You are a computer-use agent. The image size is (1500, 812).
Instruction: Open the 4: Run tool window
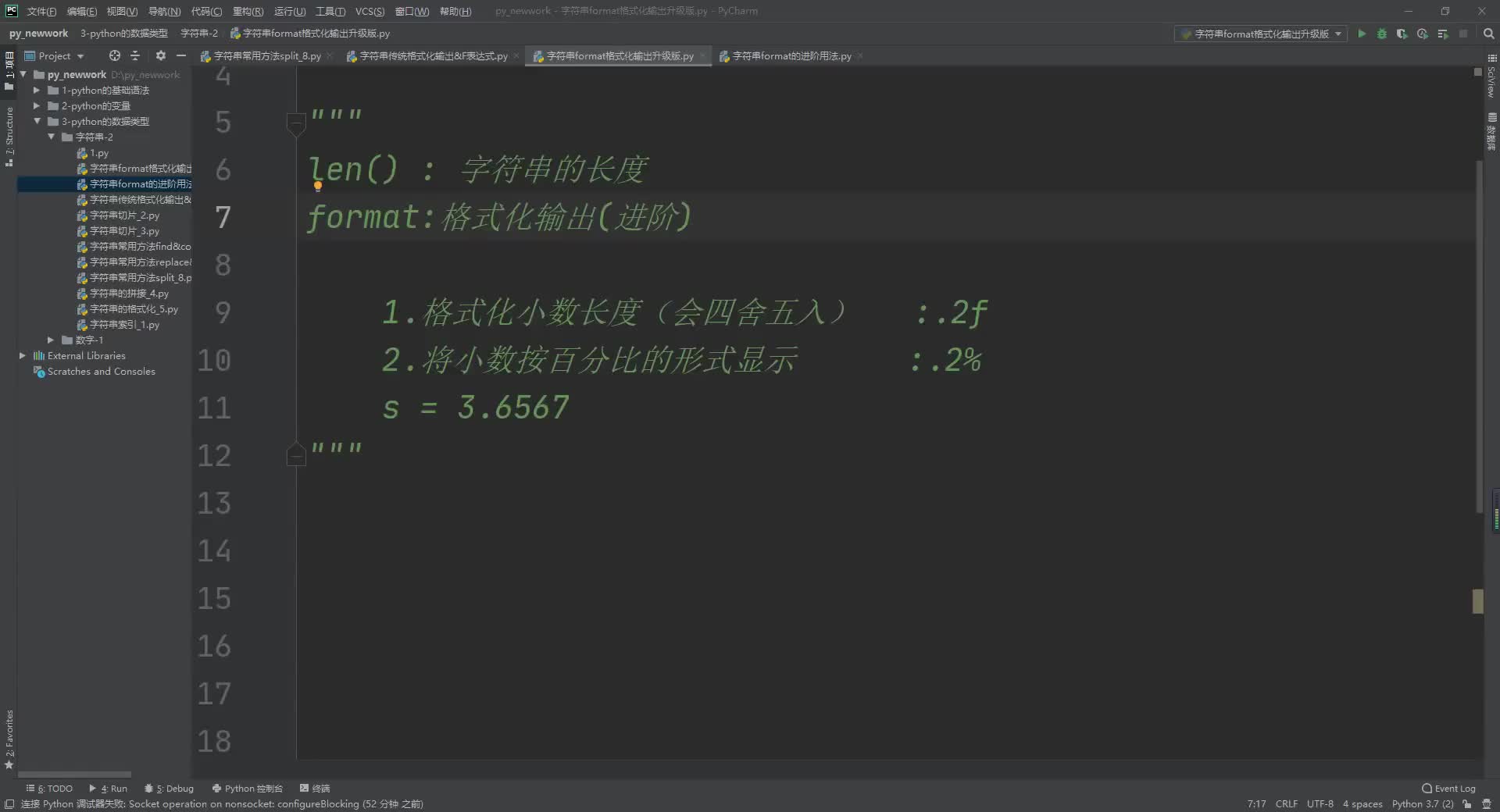109,789
